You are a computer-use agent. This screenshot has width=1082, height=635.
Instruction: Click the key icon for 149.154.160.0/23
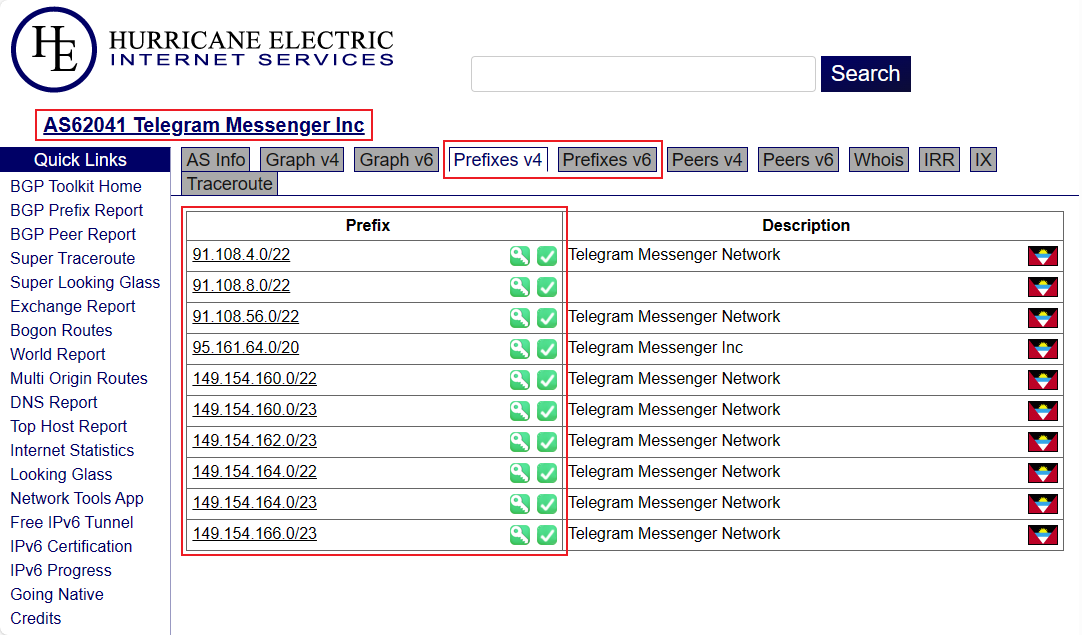519,411
